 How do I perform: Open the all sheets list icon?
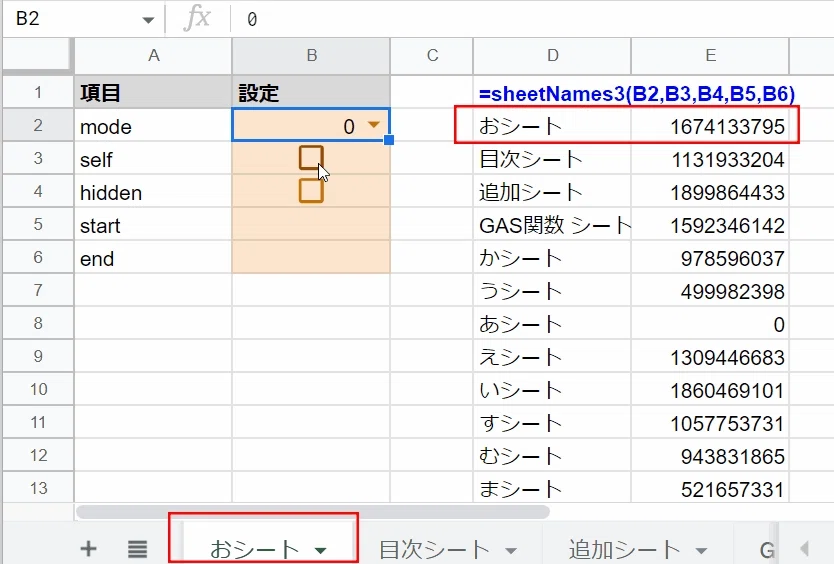click(137, 549)
